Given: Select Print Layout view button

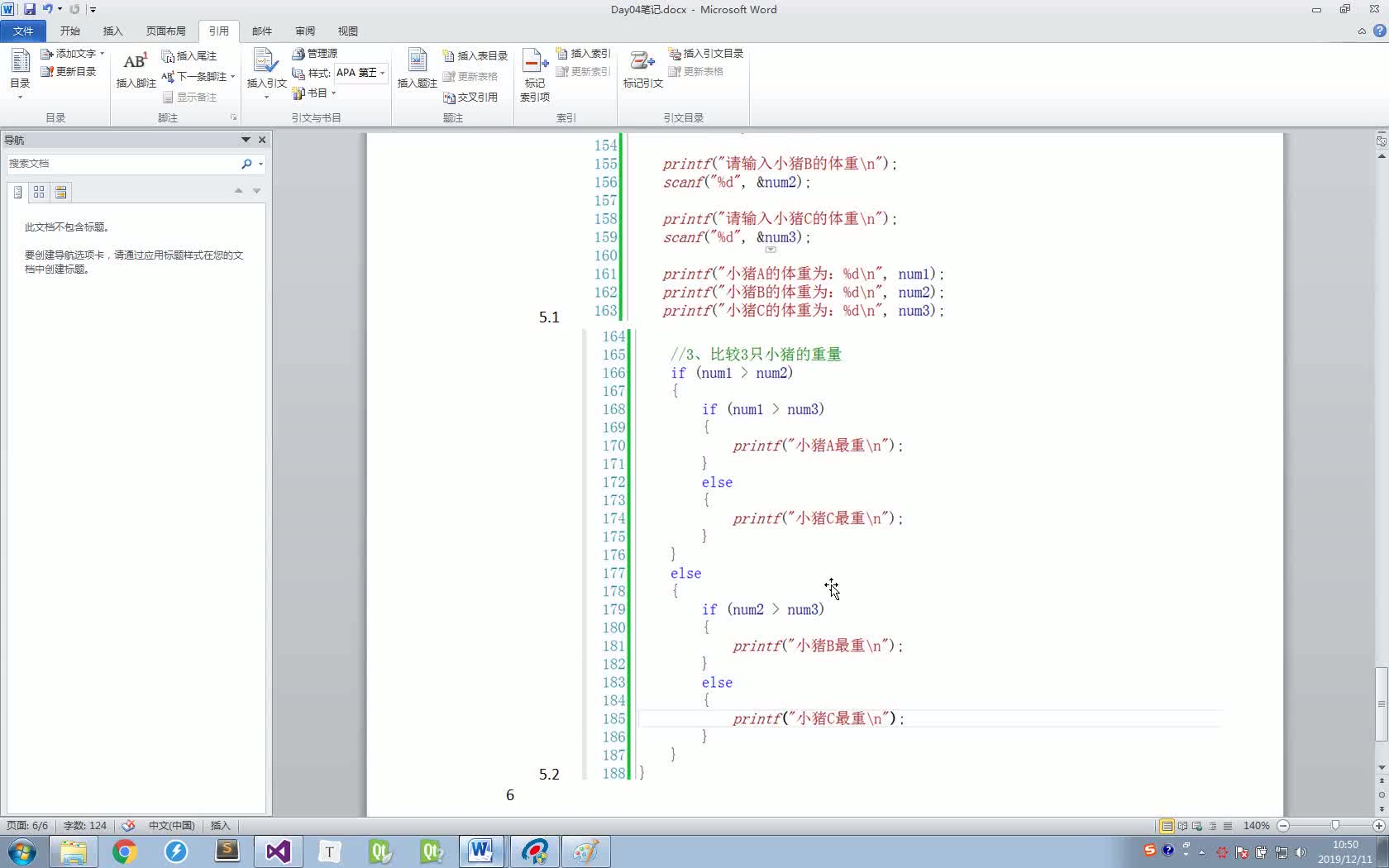Looking at the screenshot, I should 1167,826.
